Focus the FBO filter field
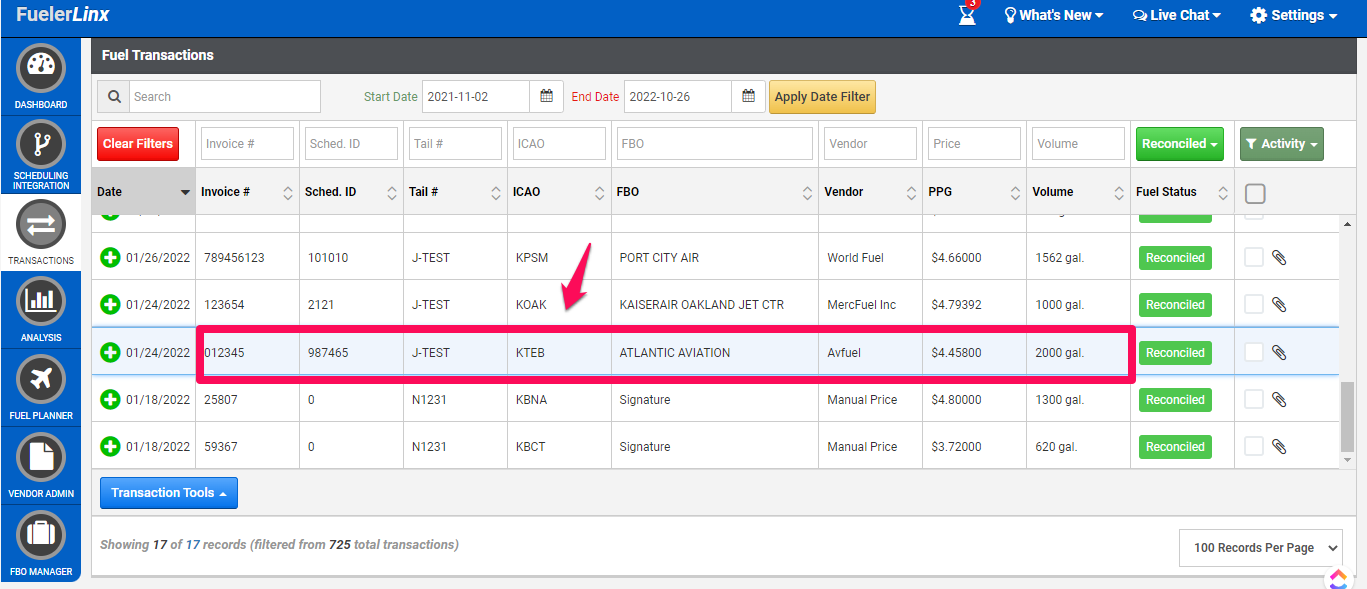 click(x=715, y=144)
